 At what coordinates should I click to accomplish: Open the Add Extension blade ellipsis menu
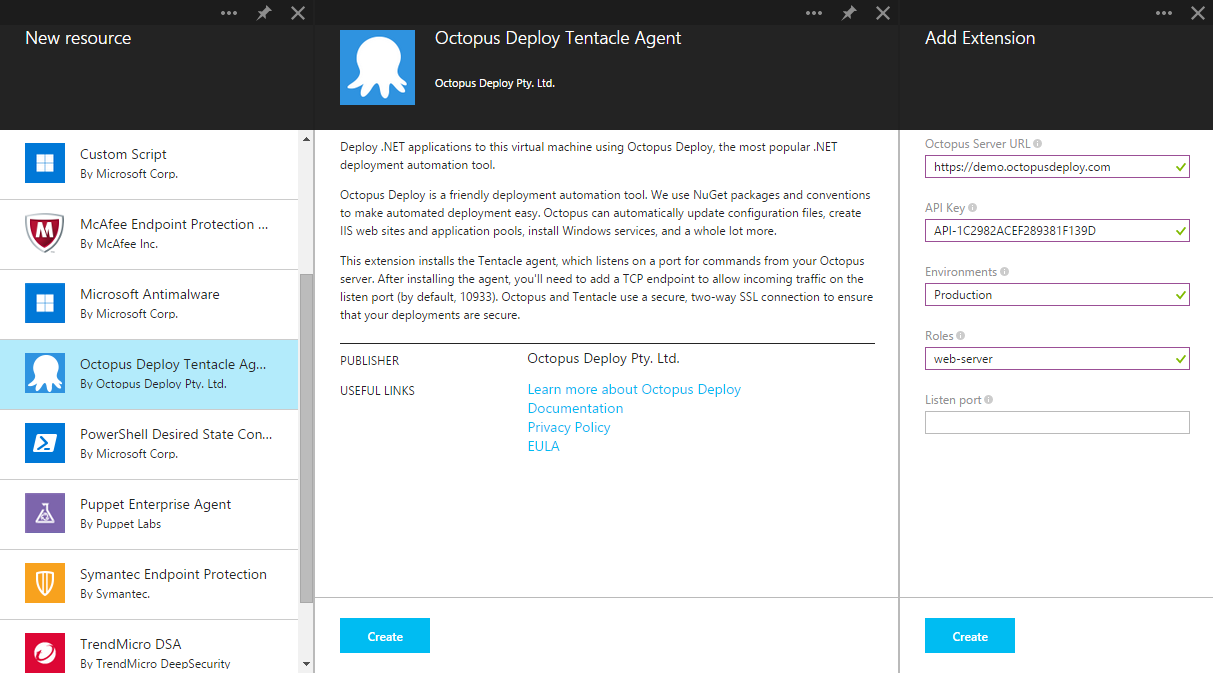coord(1163,13)
